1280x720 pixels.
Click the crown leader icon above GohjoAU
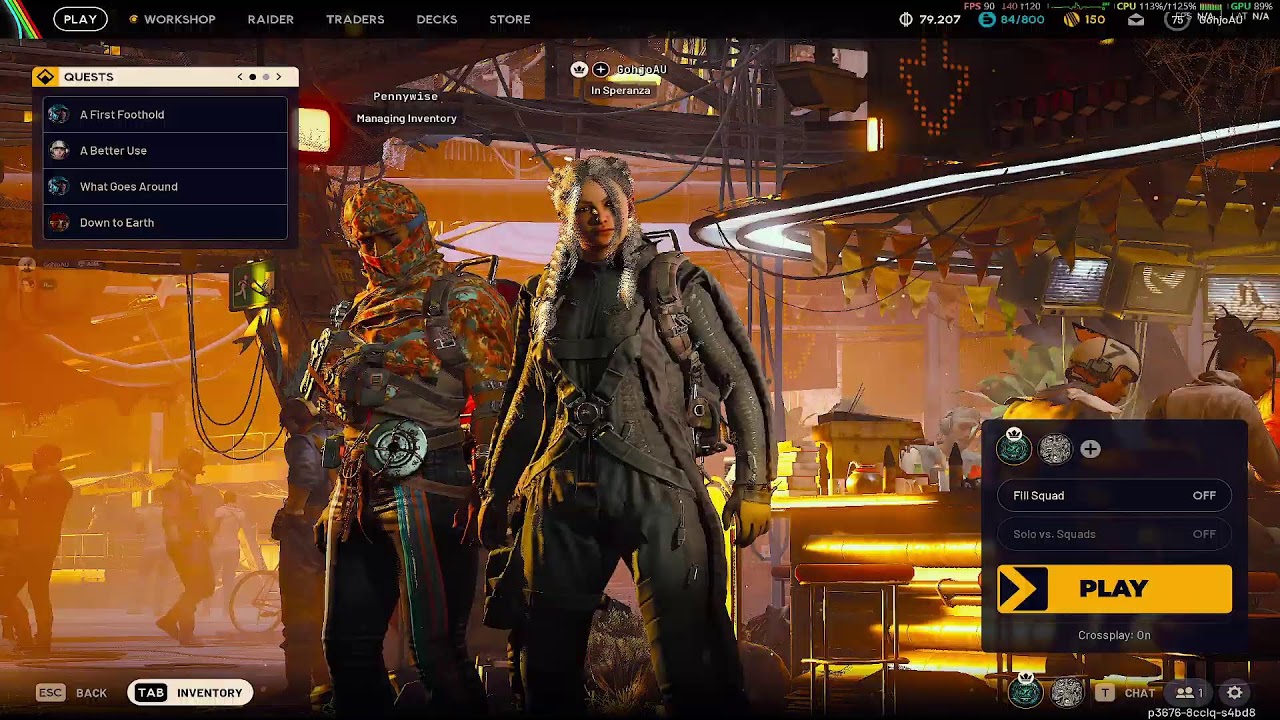click(x=579, y=69)
